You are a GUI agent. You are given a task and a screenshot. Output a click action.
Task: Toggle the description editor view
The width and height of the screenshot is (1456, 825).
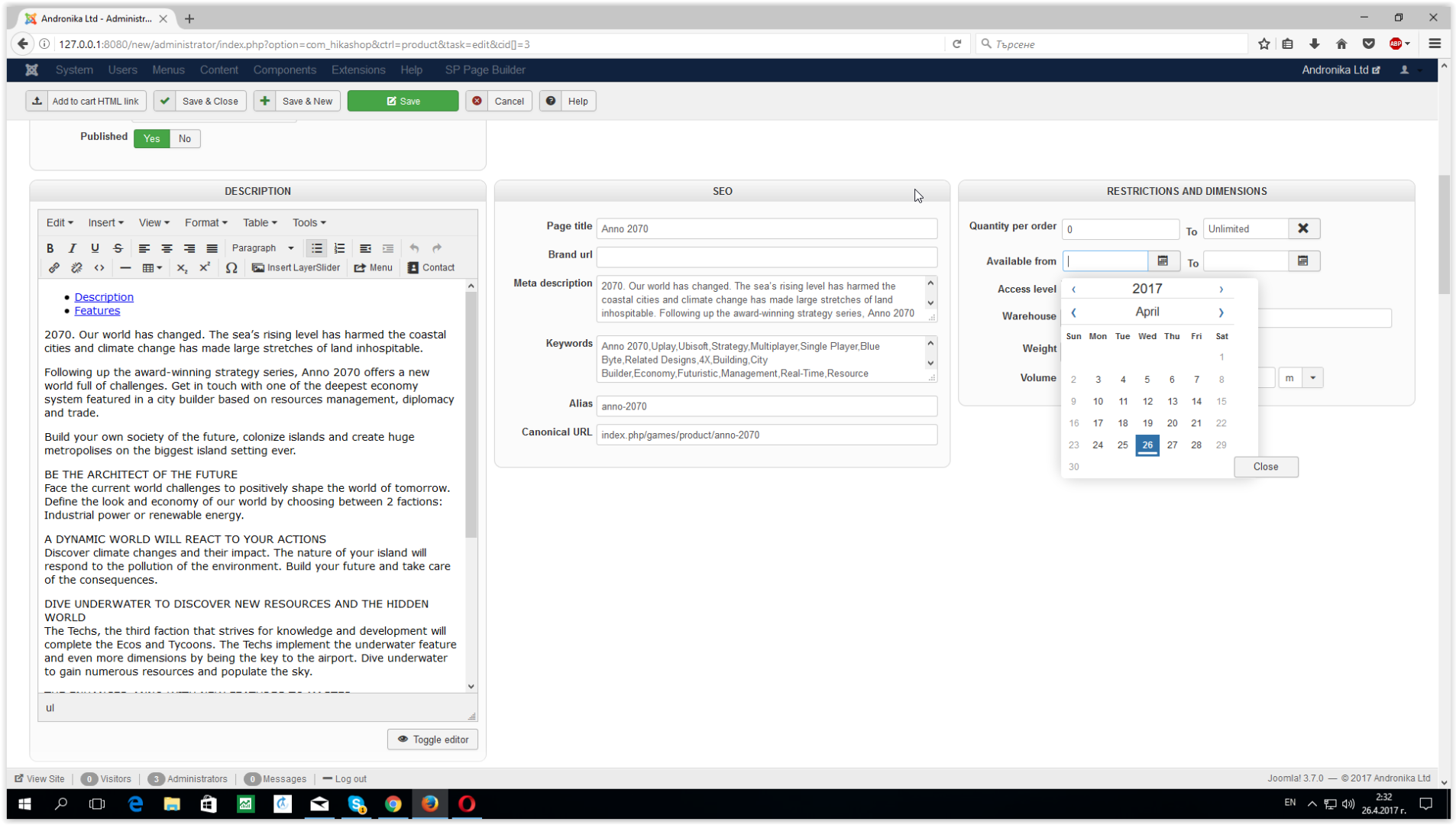coord(432,739)
